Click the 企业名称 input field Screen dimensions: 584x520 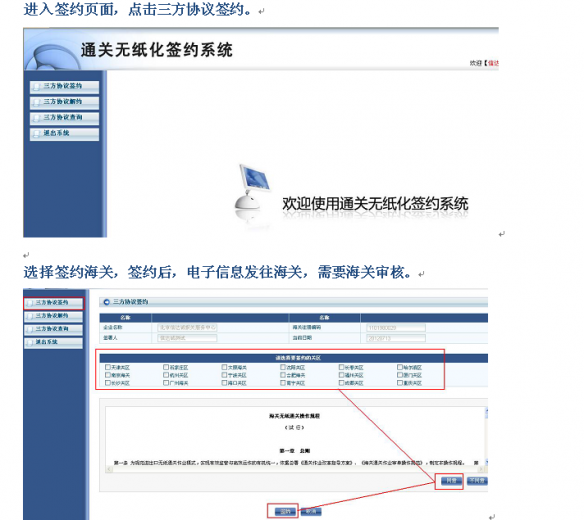[187, 327]
